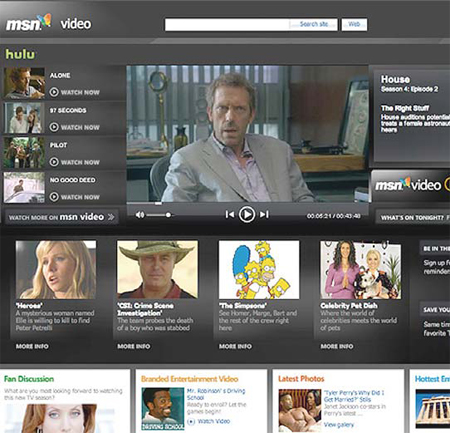Image resolution: width=450 pixels, height=433 pixels.
Task: Click More Info under Celebrity Pet Dish
Action: [x=337, y=346]
